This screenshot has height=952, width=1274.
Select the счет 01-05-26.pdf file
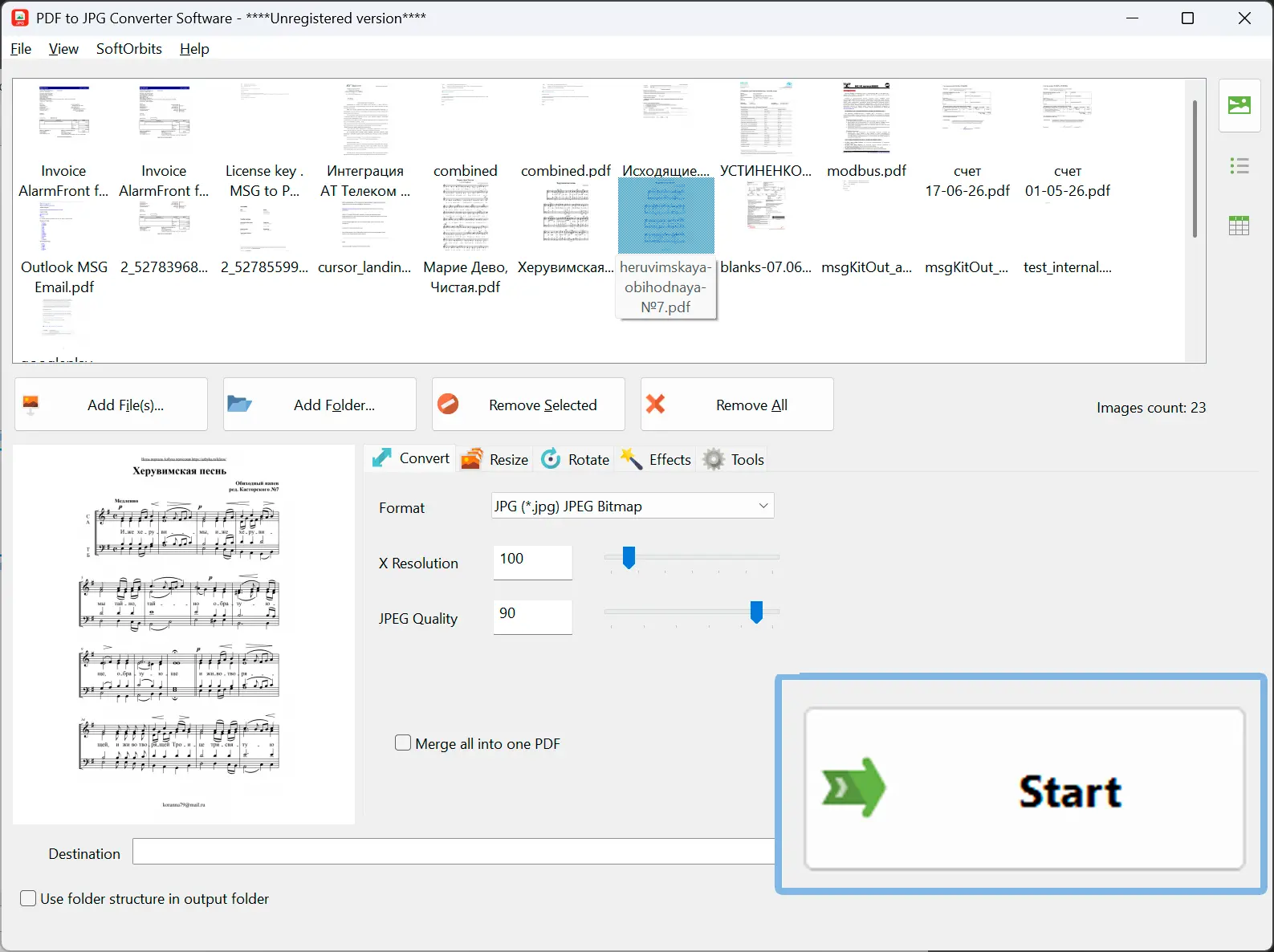(x=1068, y=140)
